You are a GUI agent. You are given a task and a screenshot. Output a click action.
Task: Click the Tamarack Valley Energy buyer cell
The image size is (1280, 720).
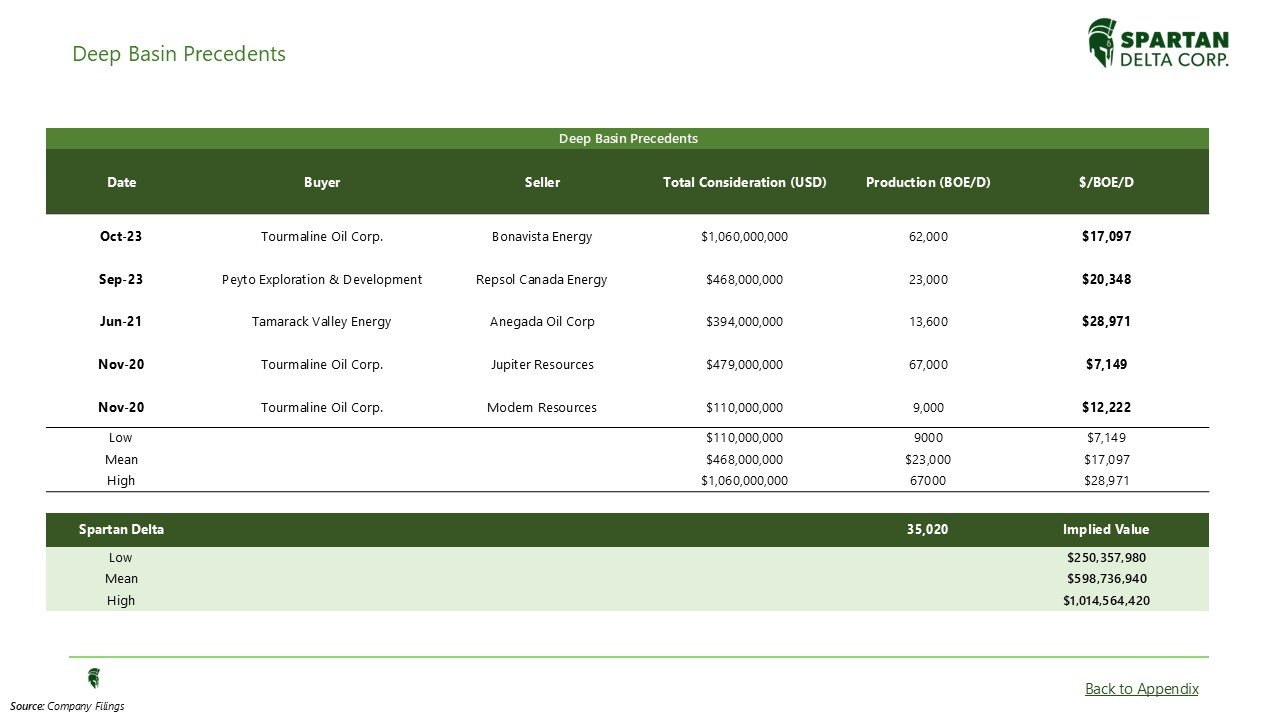click(322, 322)
